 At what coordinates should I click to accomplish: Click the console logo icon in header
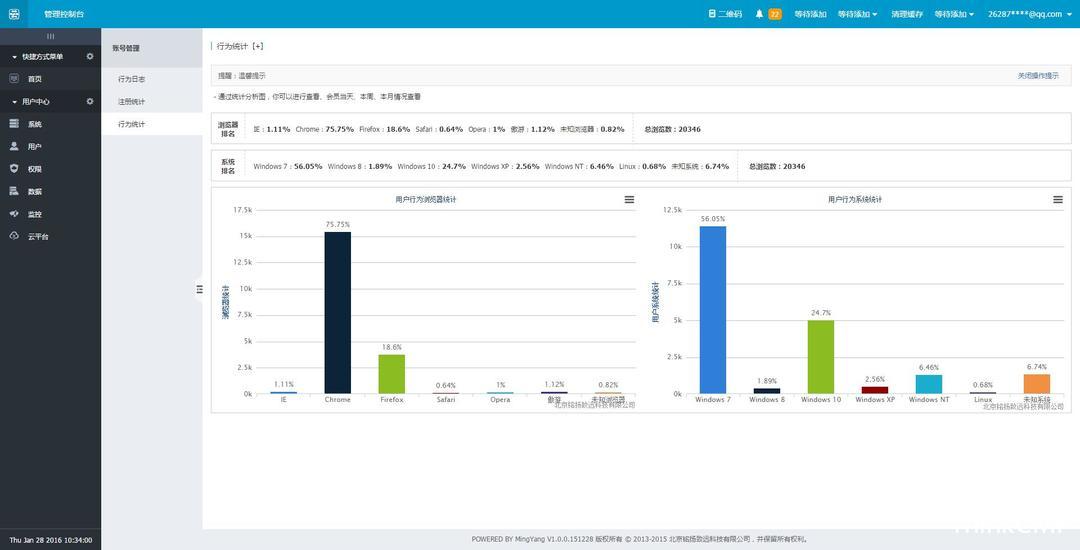coord(14,14)
